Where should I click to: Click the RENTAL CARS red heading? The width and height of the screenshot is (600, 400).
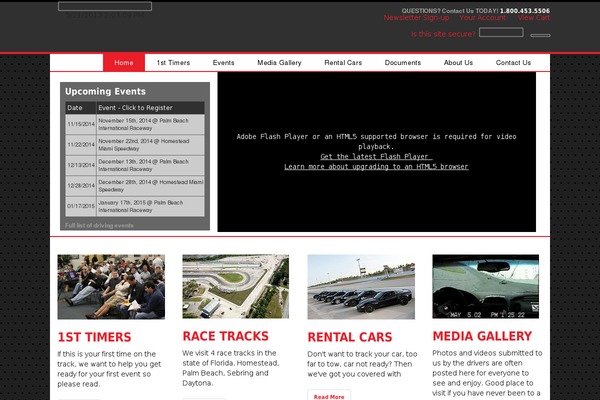click(x=350, y=337)
